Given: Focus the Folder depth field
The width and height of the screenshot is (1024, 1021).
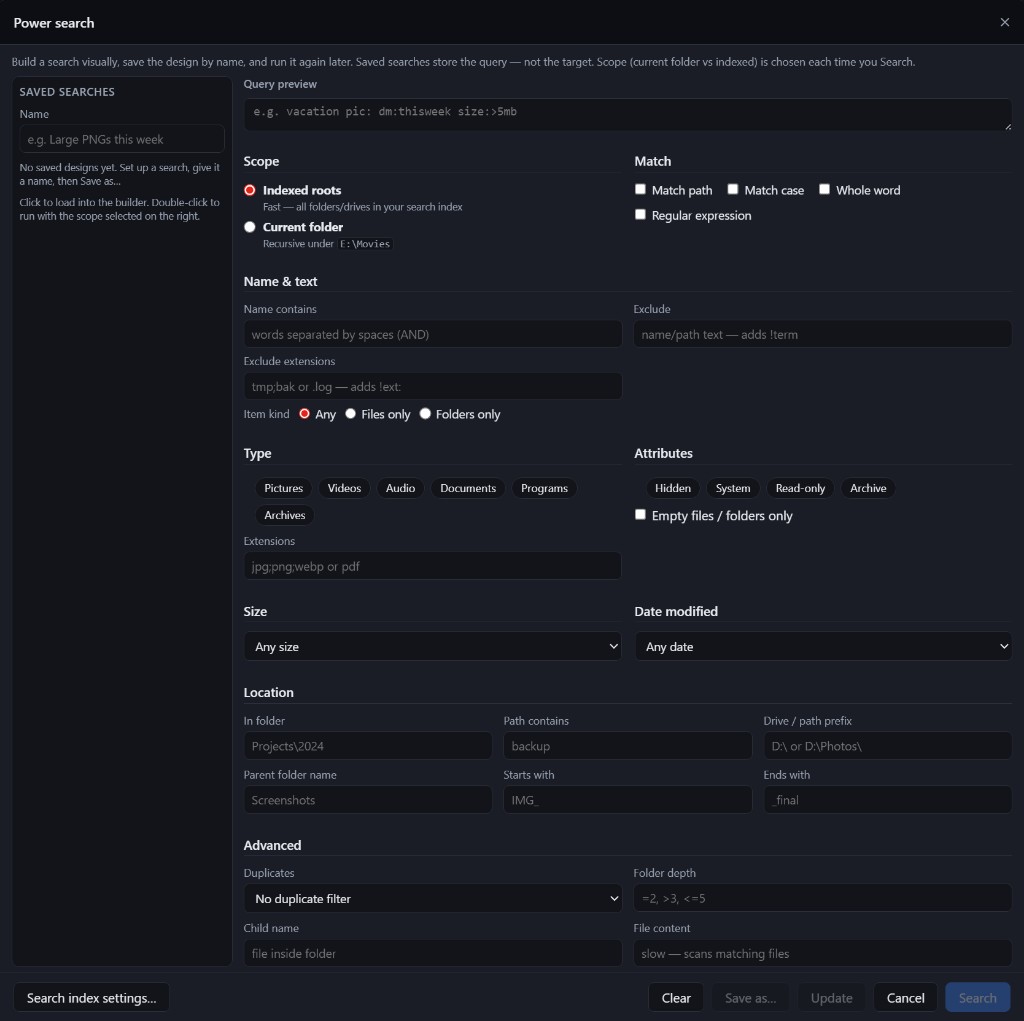Looking at the screenshot, I should [822, 898].
